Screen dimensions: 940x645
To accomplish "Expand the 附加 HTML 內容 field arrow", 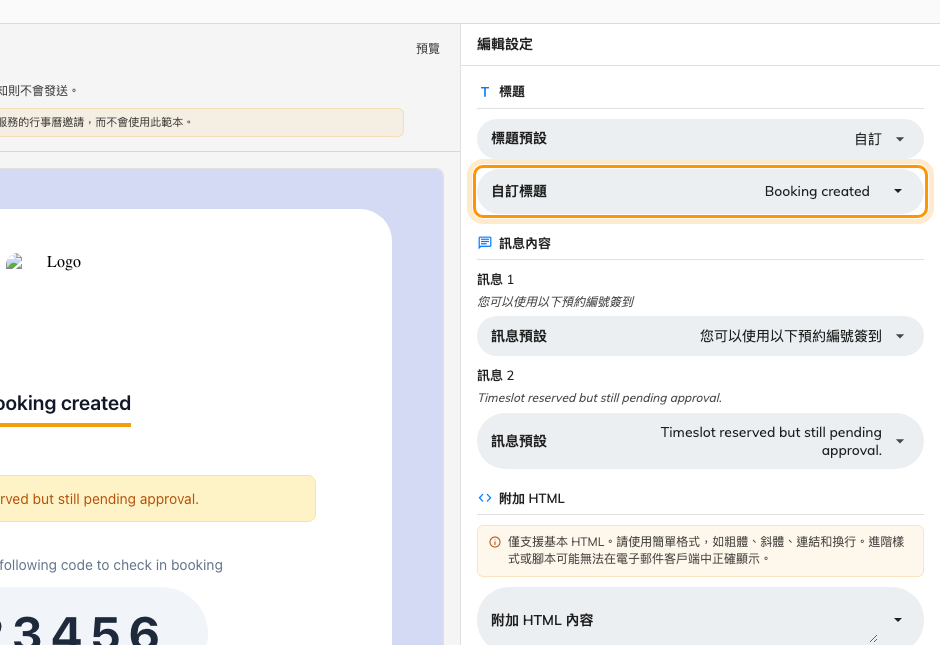I will tap(898, 620).
